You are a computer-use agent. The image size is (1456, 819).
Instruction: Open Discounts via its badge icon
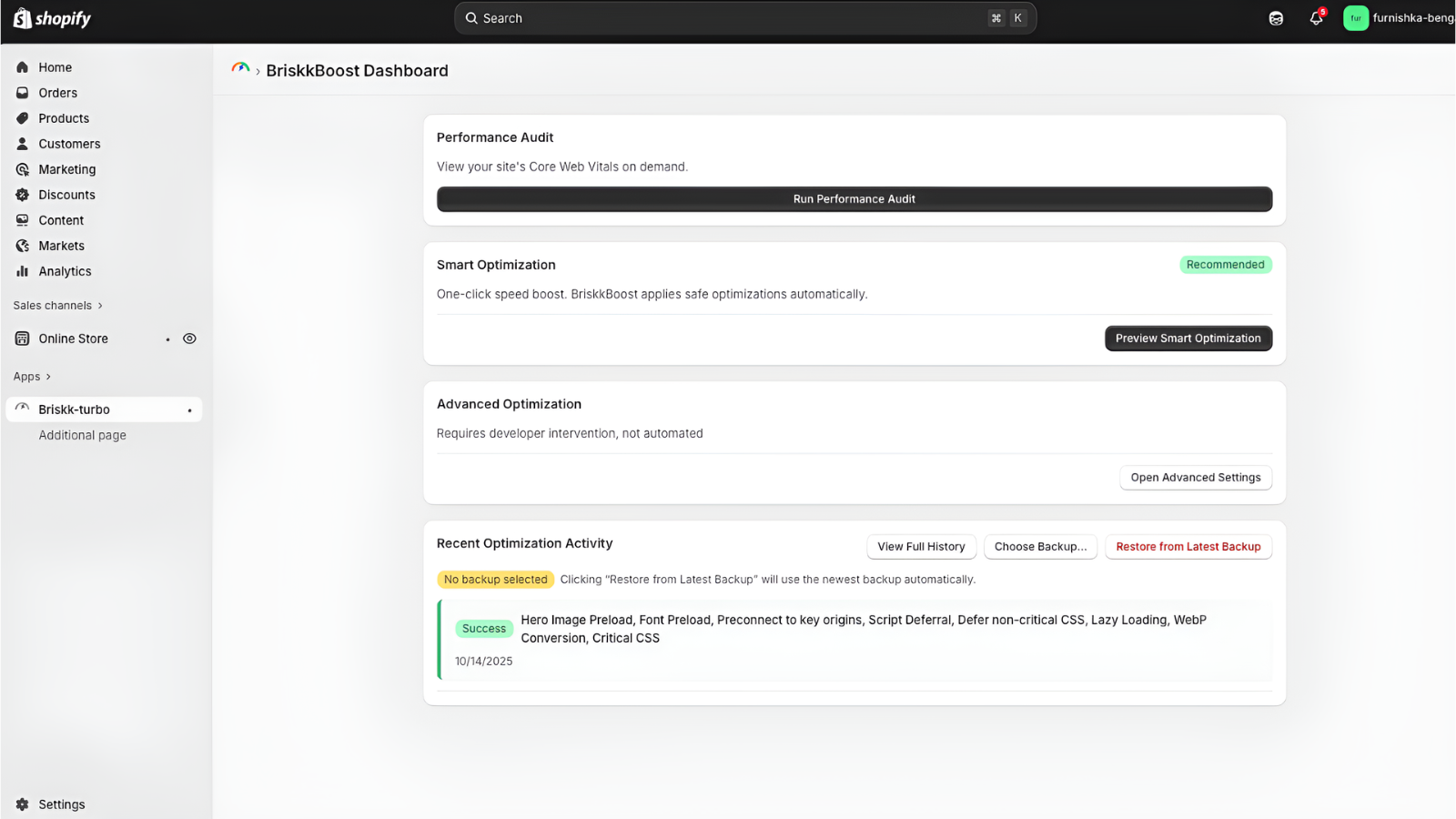pyautogui.click(x=23, y=195)
